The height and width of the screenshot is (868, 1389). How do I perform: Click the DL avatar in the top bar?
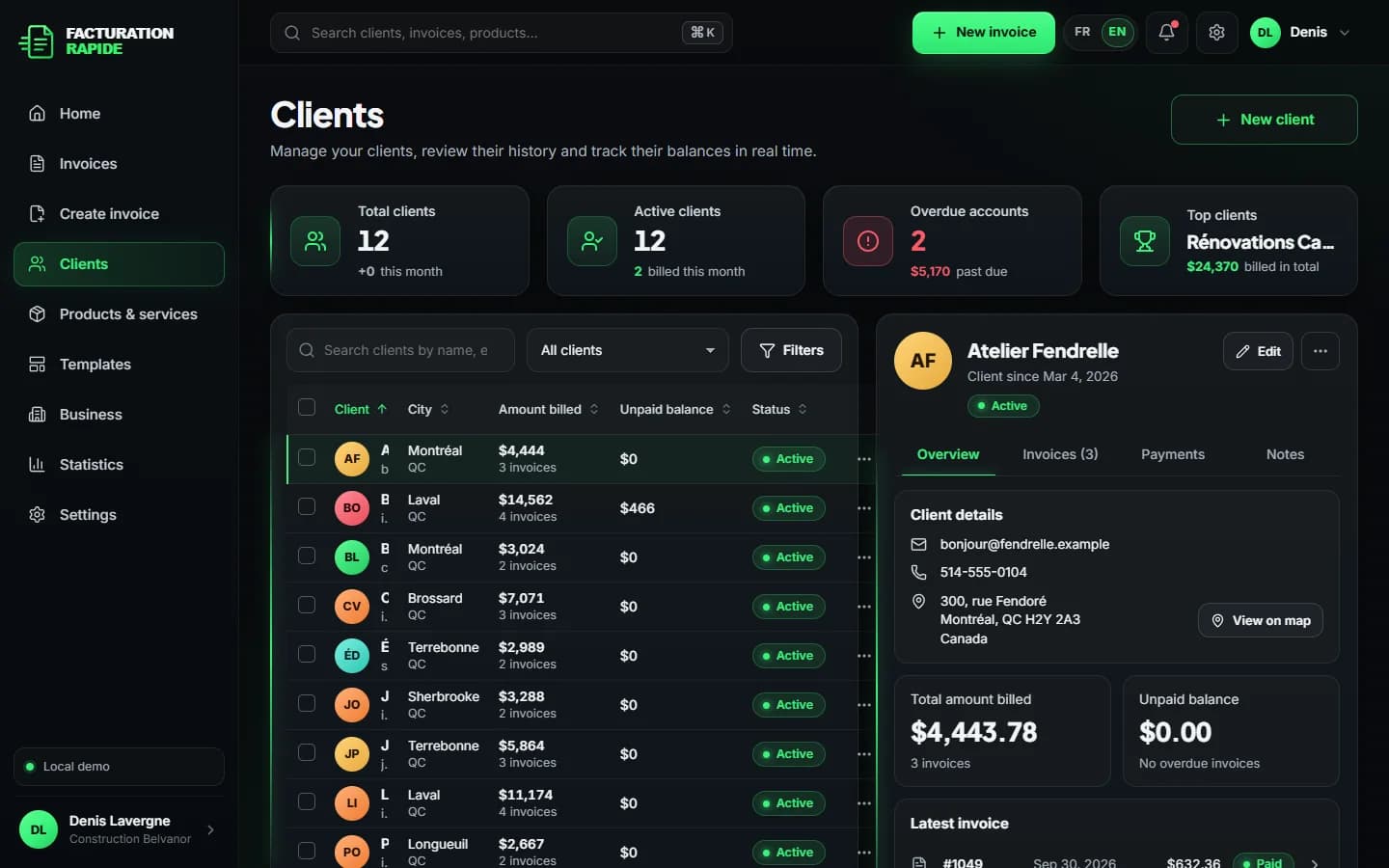(1266, 33)
